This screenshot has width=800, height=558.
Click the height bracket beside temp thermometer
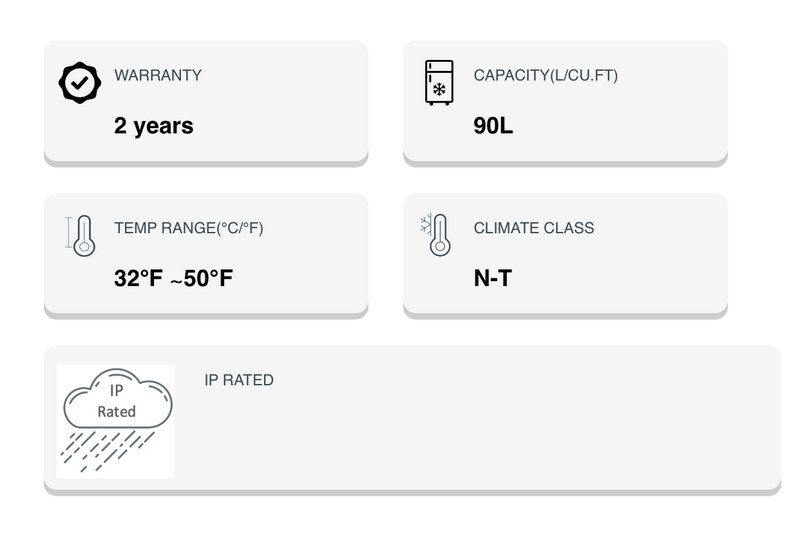tap(68, 234)
